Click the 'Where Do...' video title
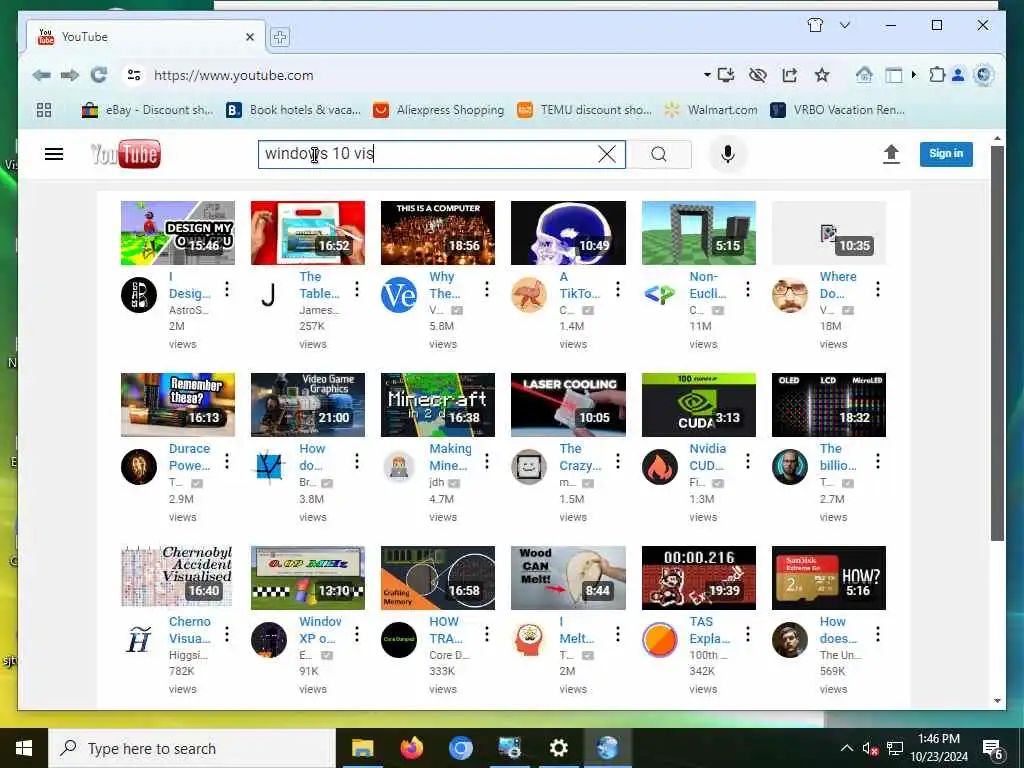The image size is (1024, 768). point(838,285)
